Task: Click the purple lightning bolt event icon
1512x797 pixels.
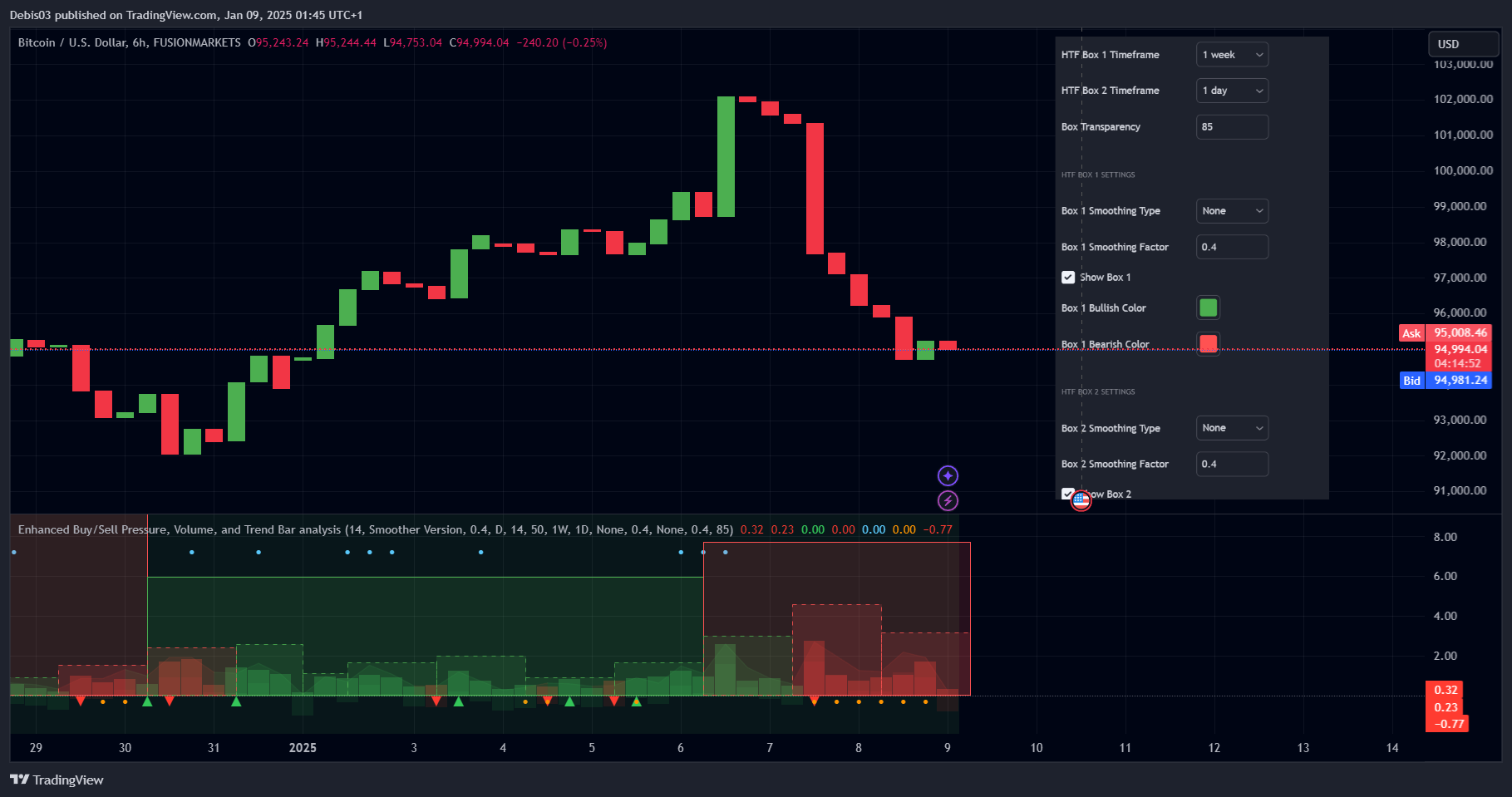Action: coord(948,500)
